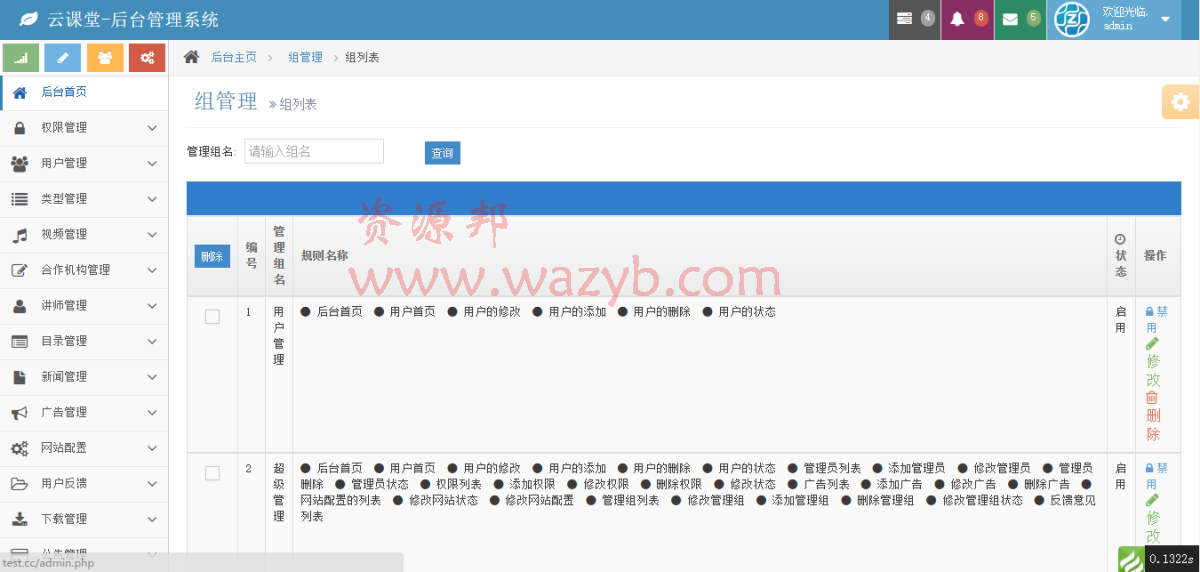Click the person icon of 讲师管理
This screenshot has width=1200, height=572.
pos(19,305)
